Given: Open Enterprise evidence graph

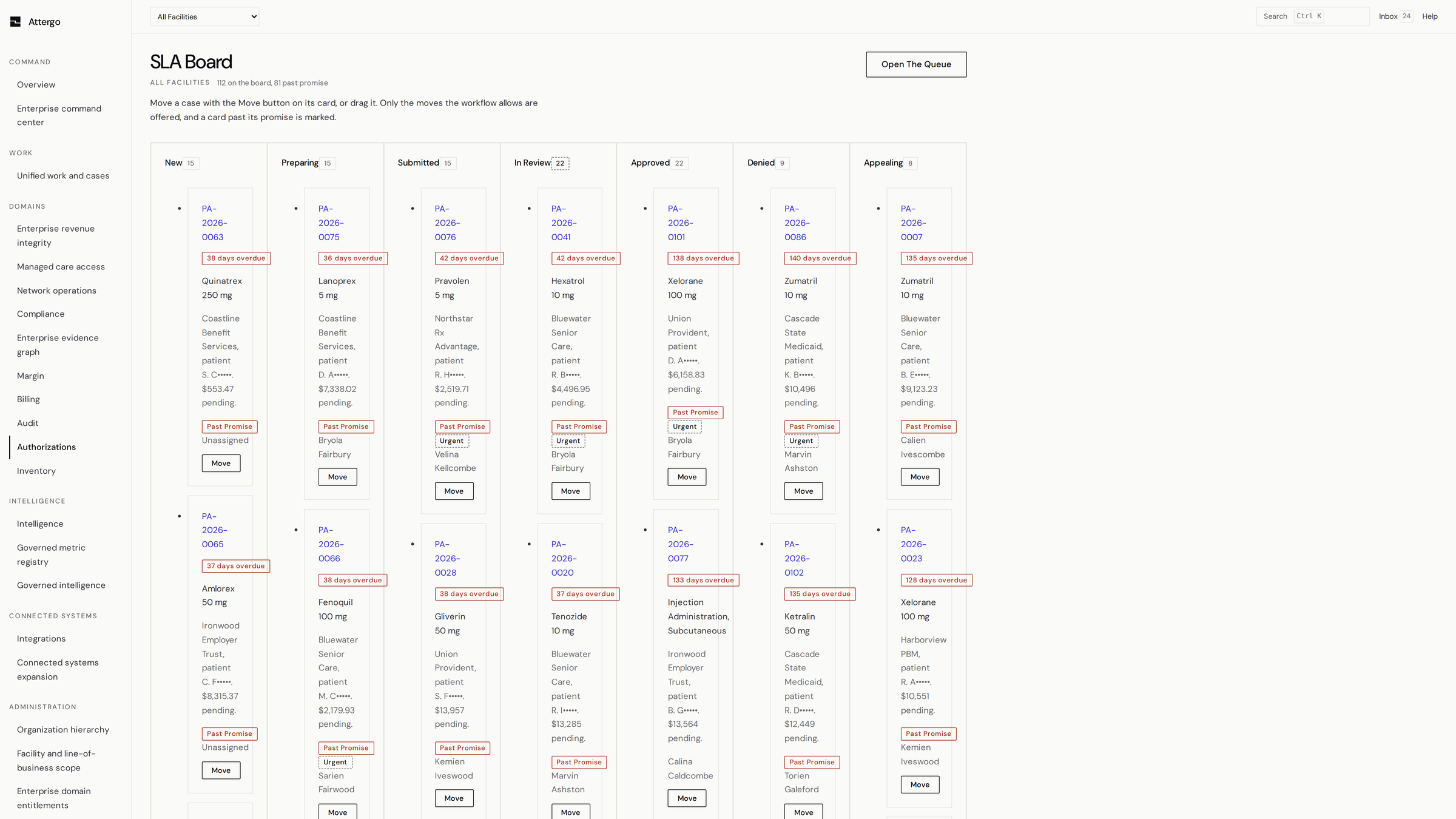Looking at the screenshot, I should click(x=58, y=345).
